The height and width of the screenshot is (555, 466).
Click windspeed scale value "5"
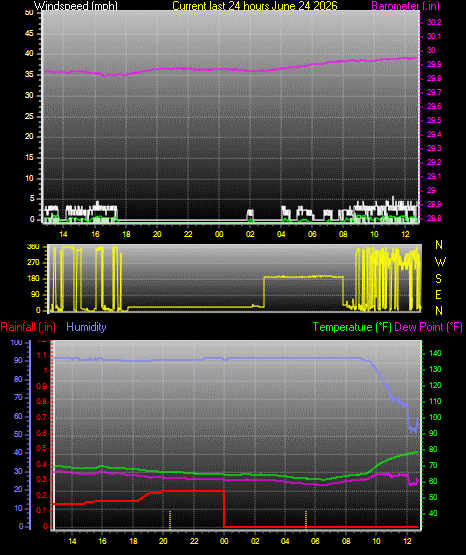(32, 199)
